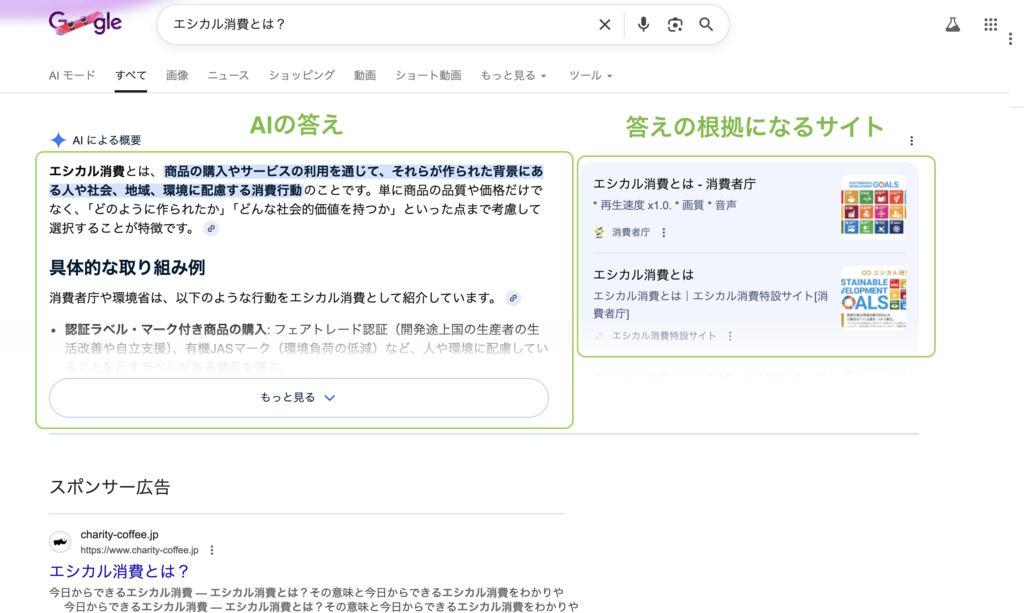This screenshot has height=613, width=1024.
Task: Open the ツール dropdown menu
Action: [590, 75]
